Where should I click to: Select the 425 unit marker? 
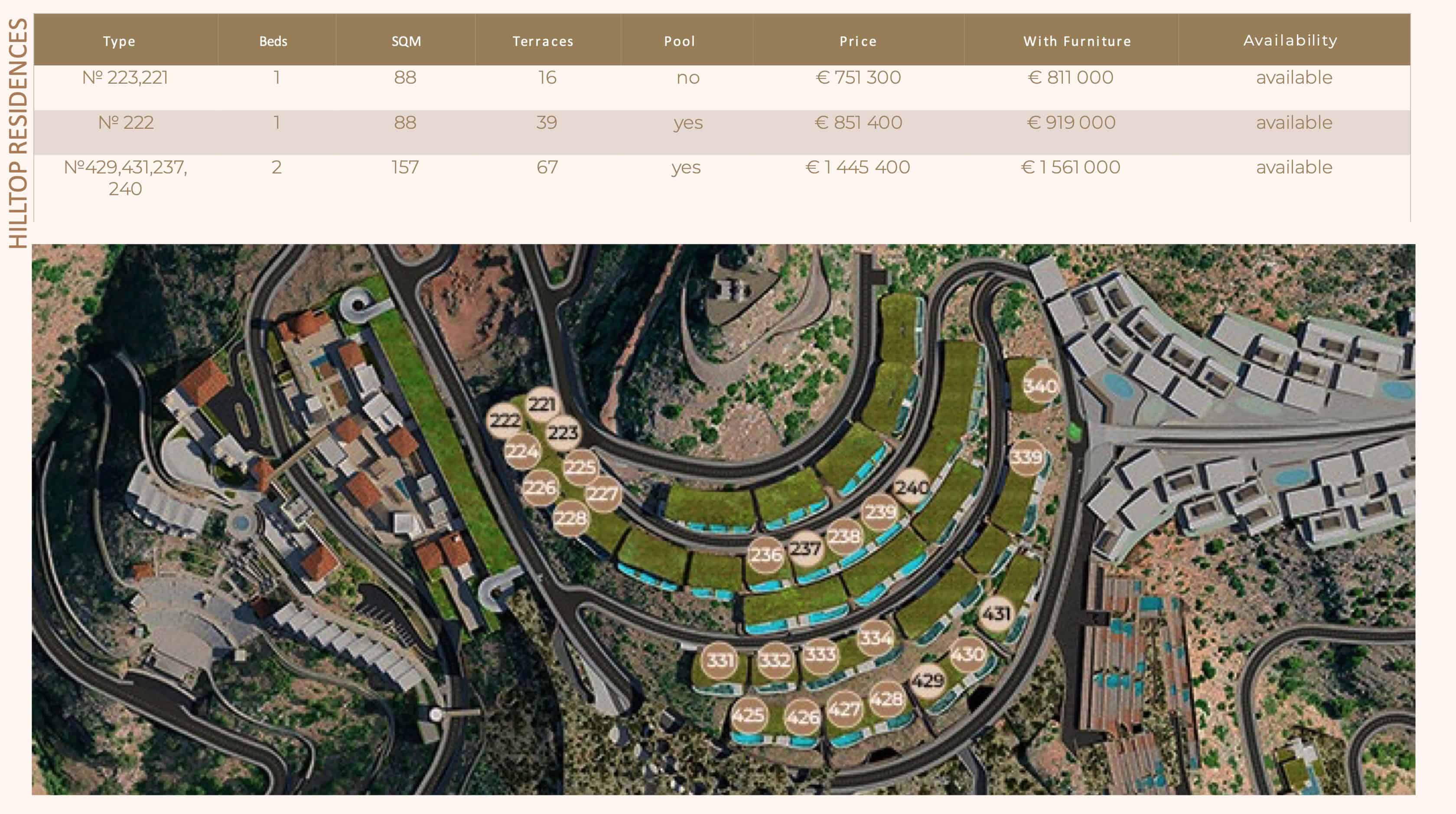pos(748,715)
